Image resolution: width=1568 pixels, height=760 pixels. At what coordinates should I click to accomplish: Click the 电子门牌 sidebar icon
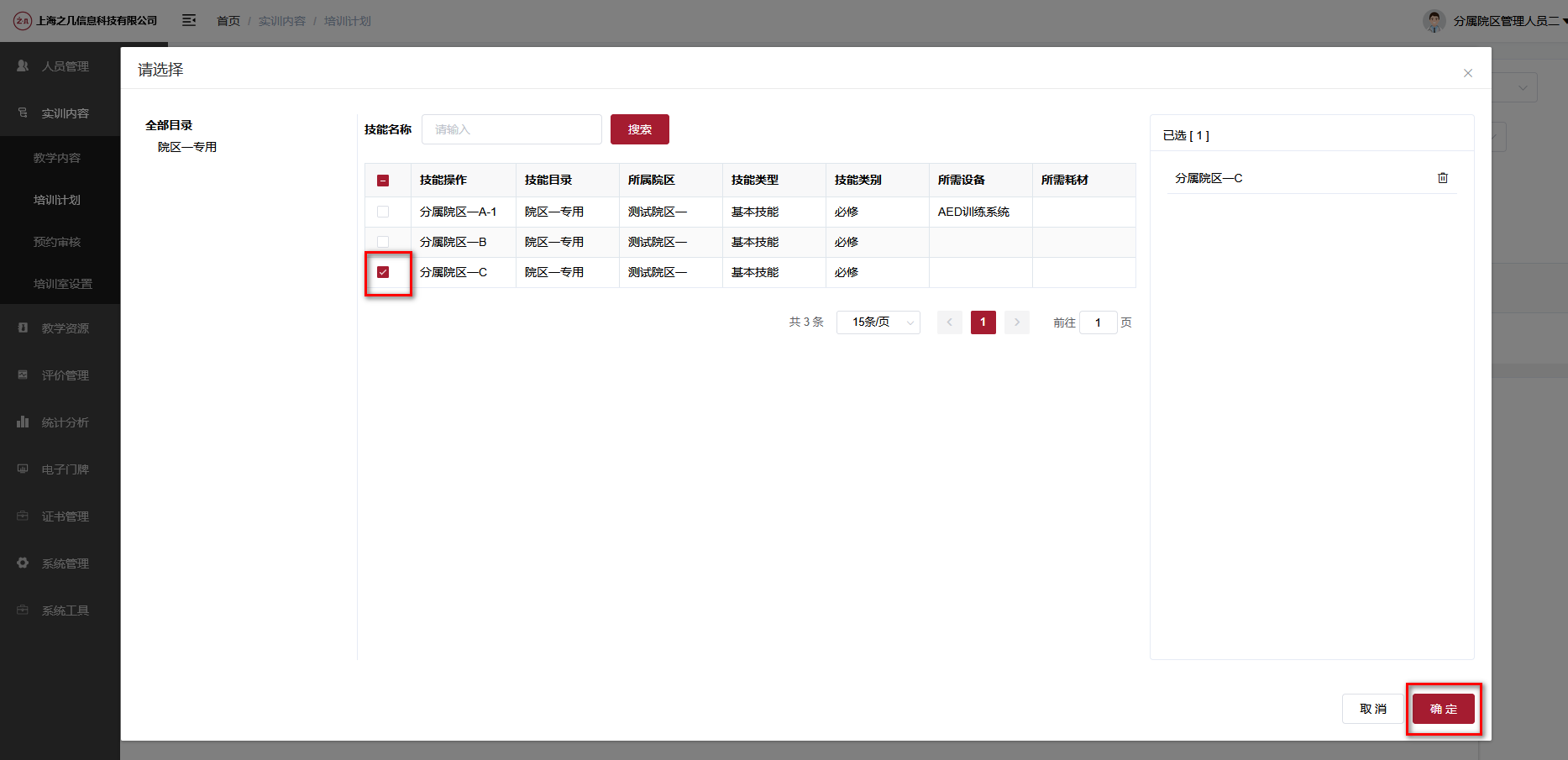tap(23, 469)
